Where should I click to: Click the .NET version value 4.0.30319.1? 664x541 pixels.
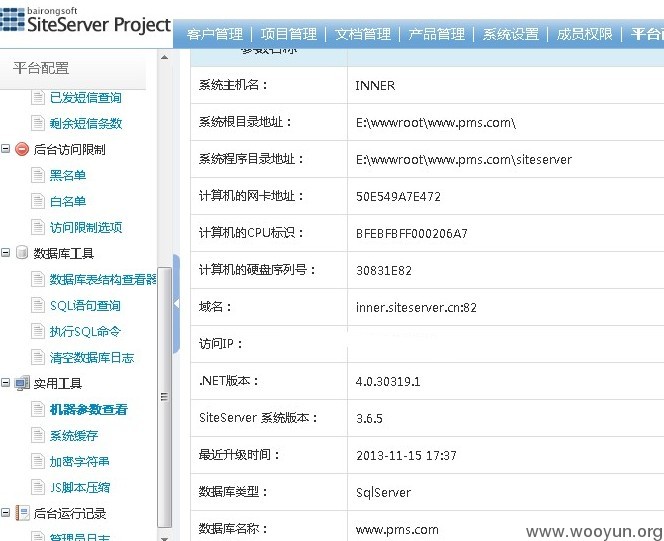tap(388, 381)
